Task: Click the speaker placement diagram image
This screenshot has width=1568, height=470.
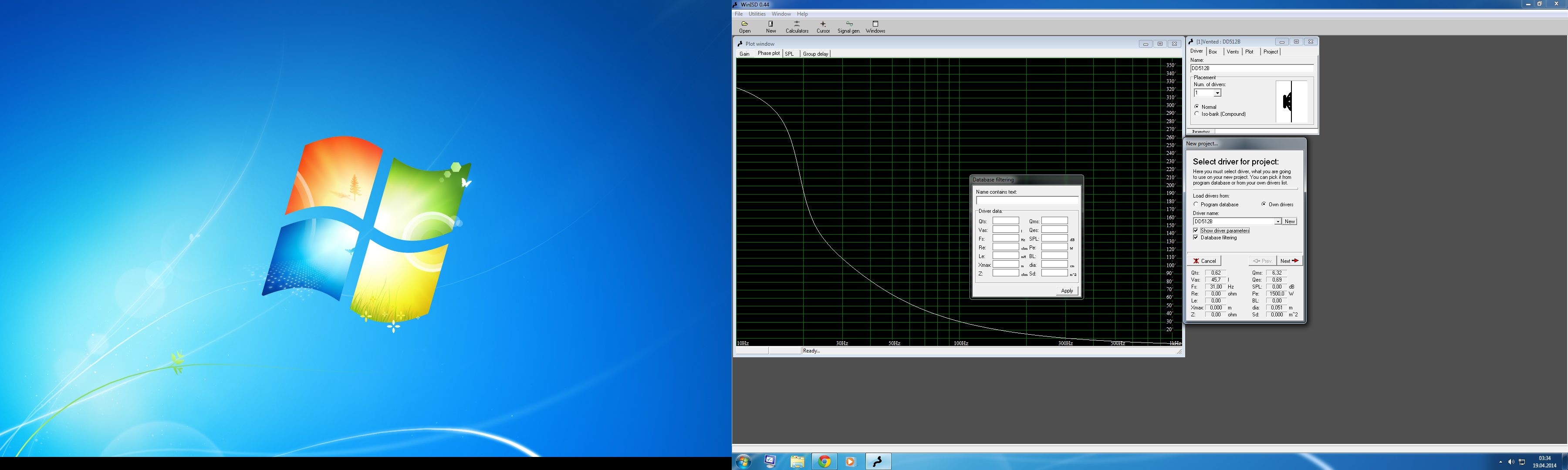Action: tap(1291, 101)
